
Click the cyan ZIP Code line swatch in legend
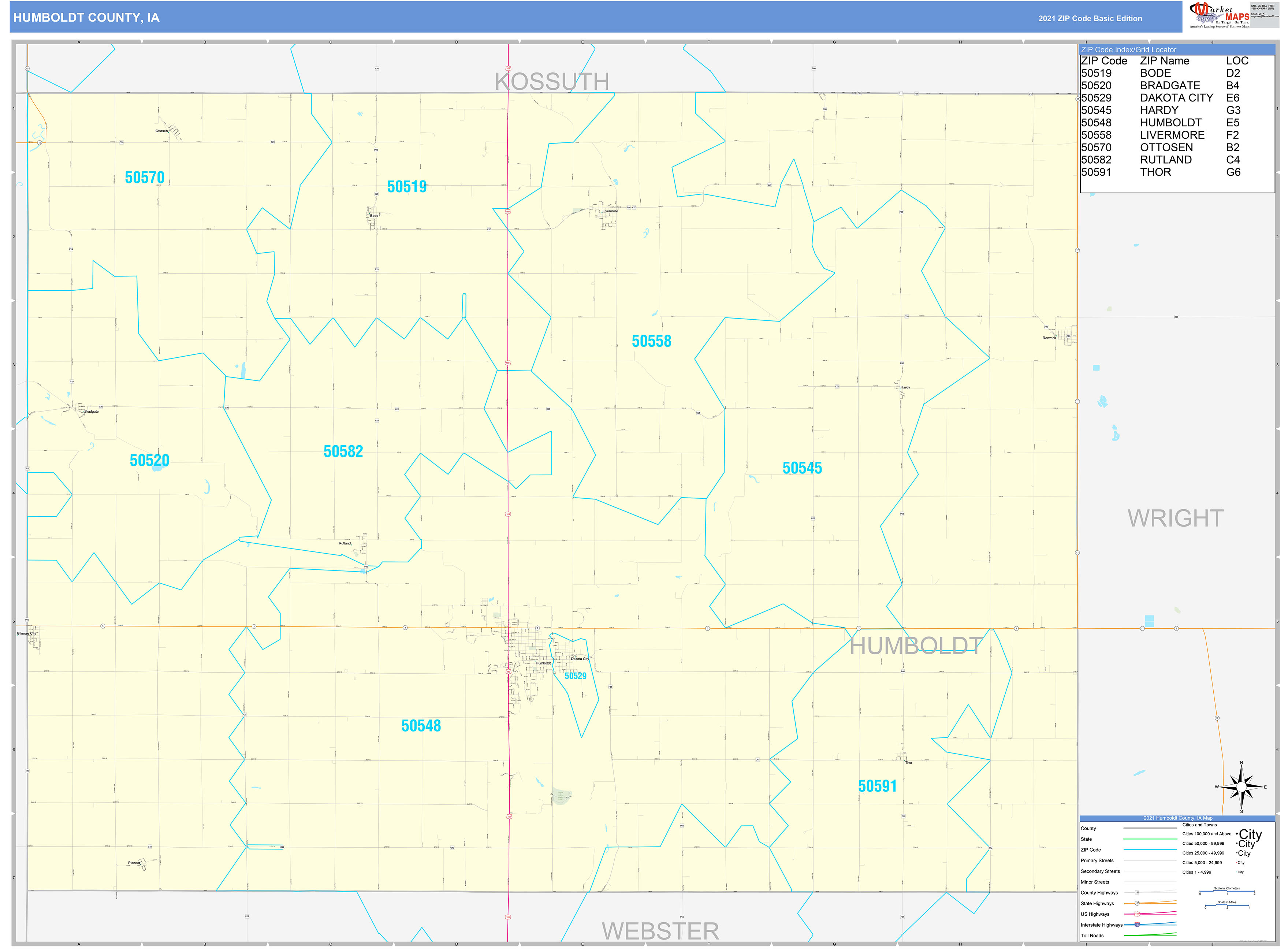1150,851
